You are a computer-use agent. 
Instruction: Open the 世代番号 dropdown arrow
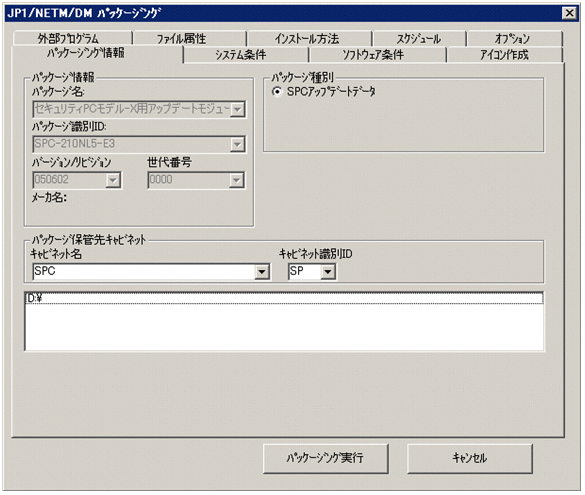(x=237, y=180)
